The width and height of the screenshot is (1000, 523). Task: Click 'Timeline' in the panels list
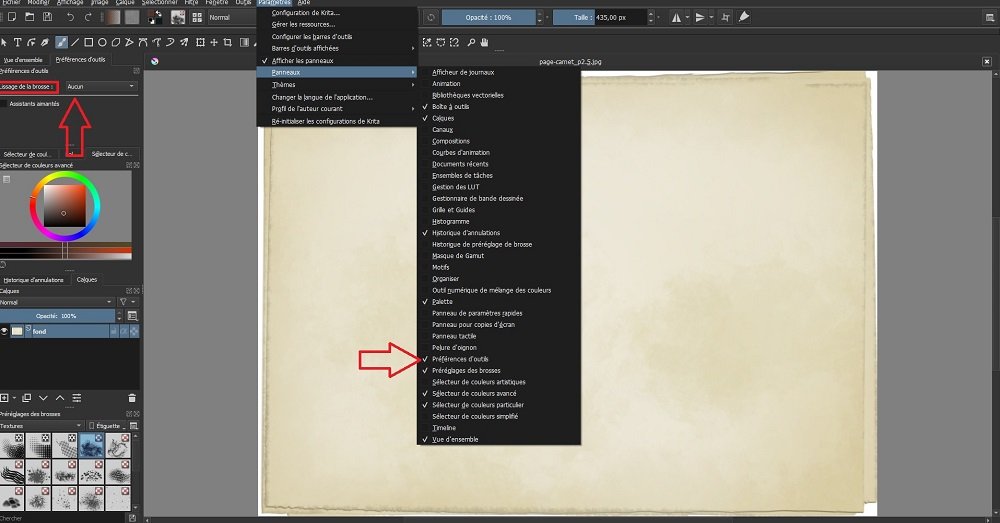click(x=444, y=428)
